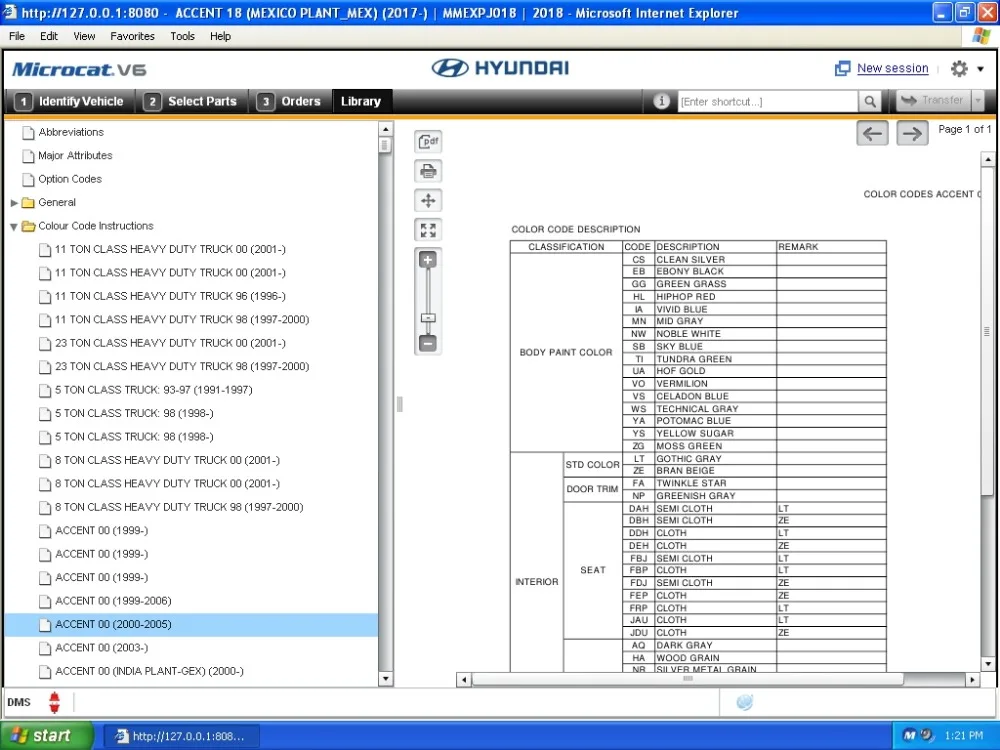Expand the General folder
Viewport: 1000px width, 750px height.
[14, 203]
